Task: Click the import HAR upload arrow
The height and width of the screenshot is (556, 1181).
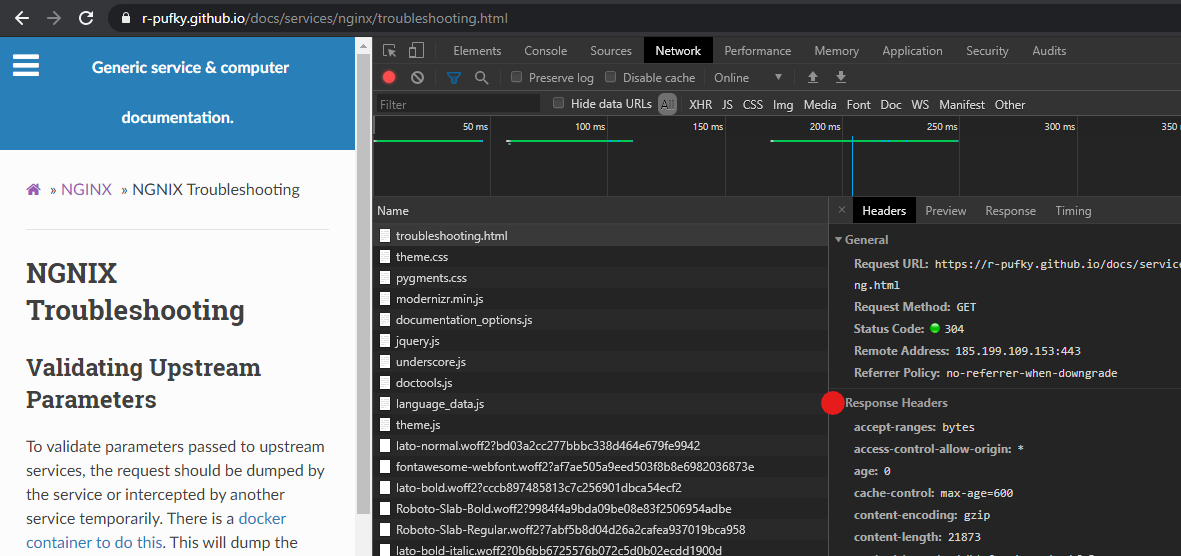Action: click(x=813, y=78)
